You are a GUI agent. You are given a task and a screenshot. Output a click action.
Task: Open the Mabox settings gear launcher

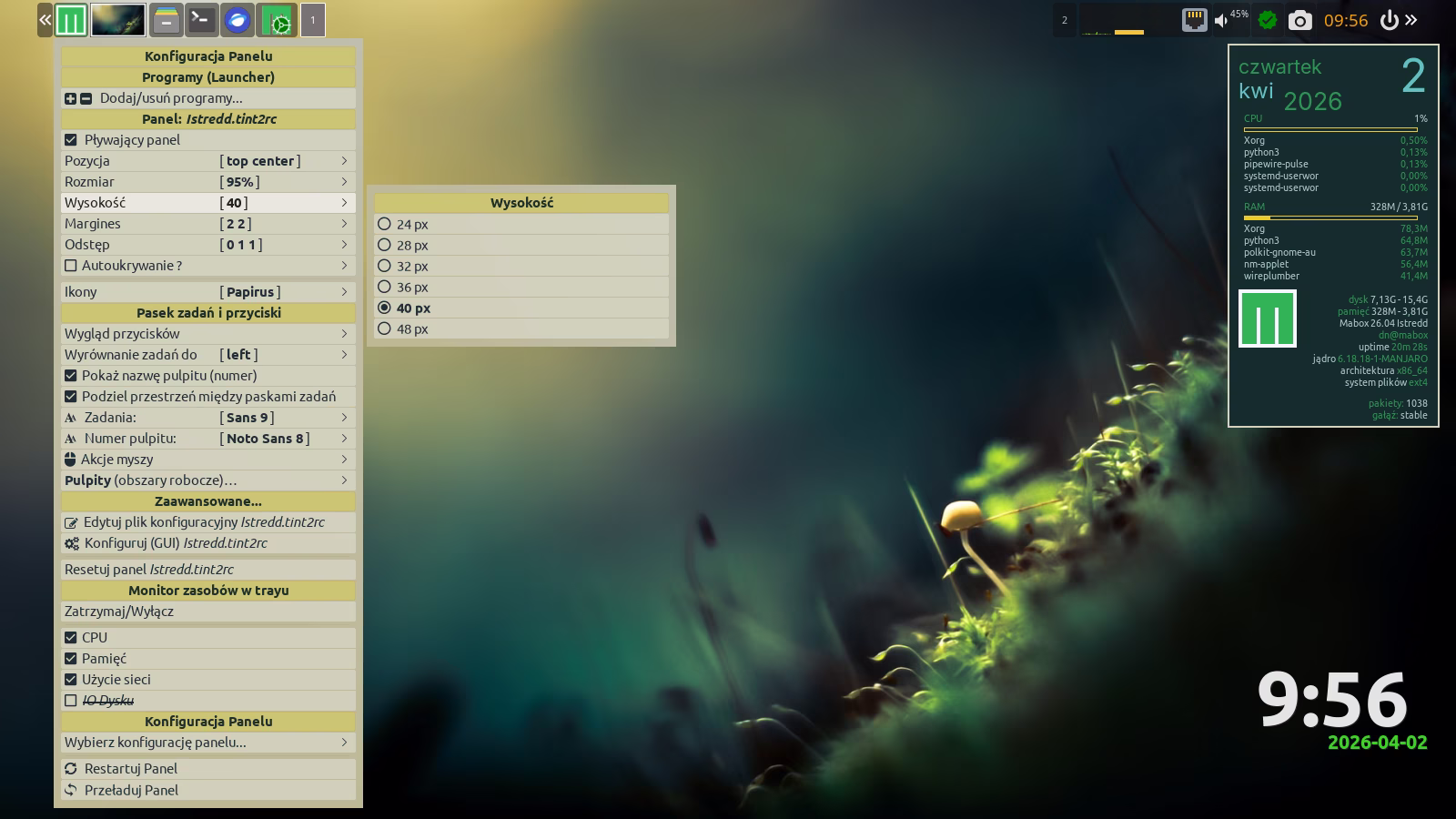point(277,20)
